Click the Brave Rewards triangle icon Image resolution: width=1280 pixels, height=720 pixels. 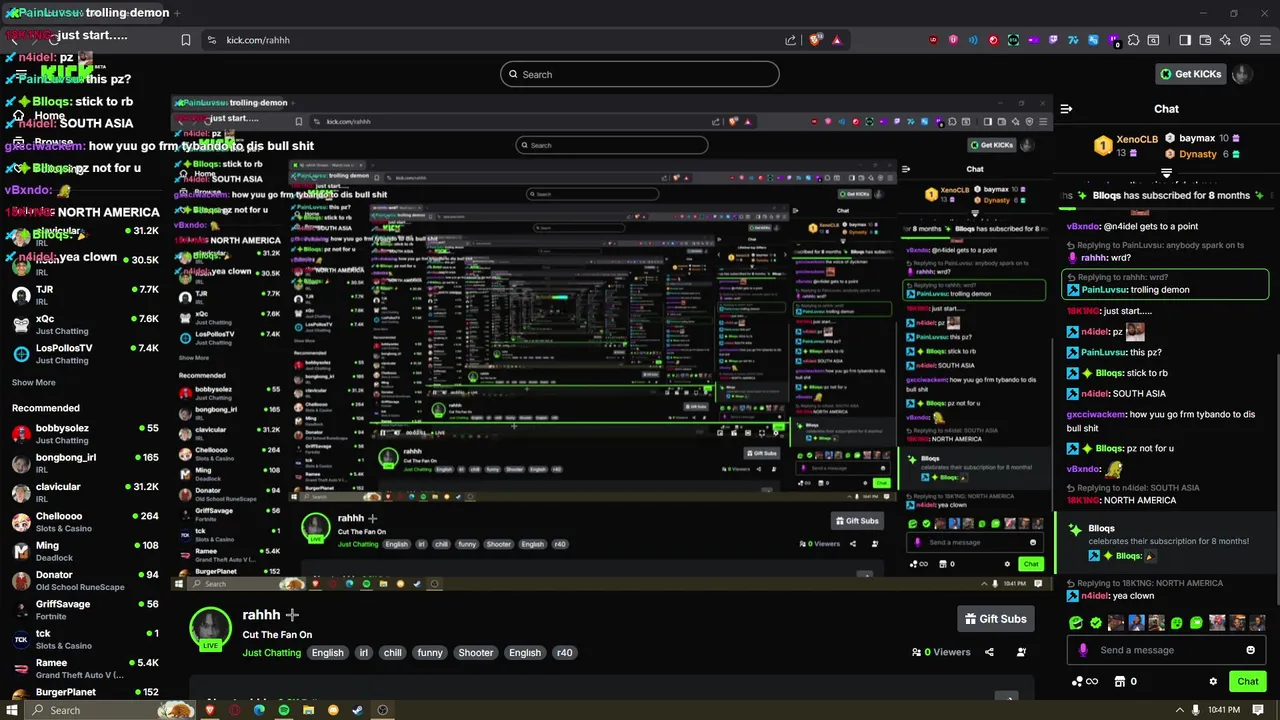click(x=837, y=40)
